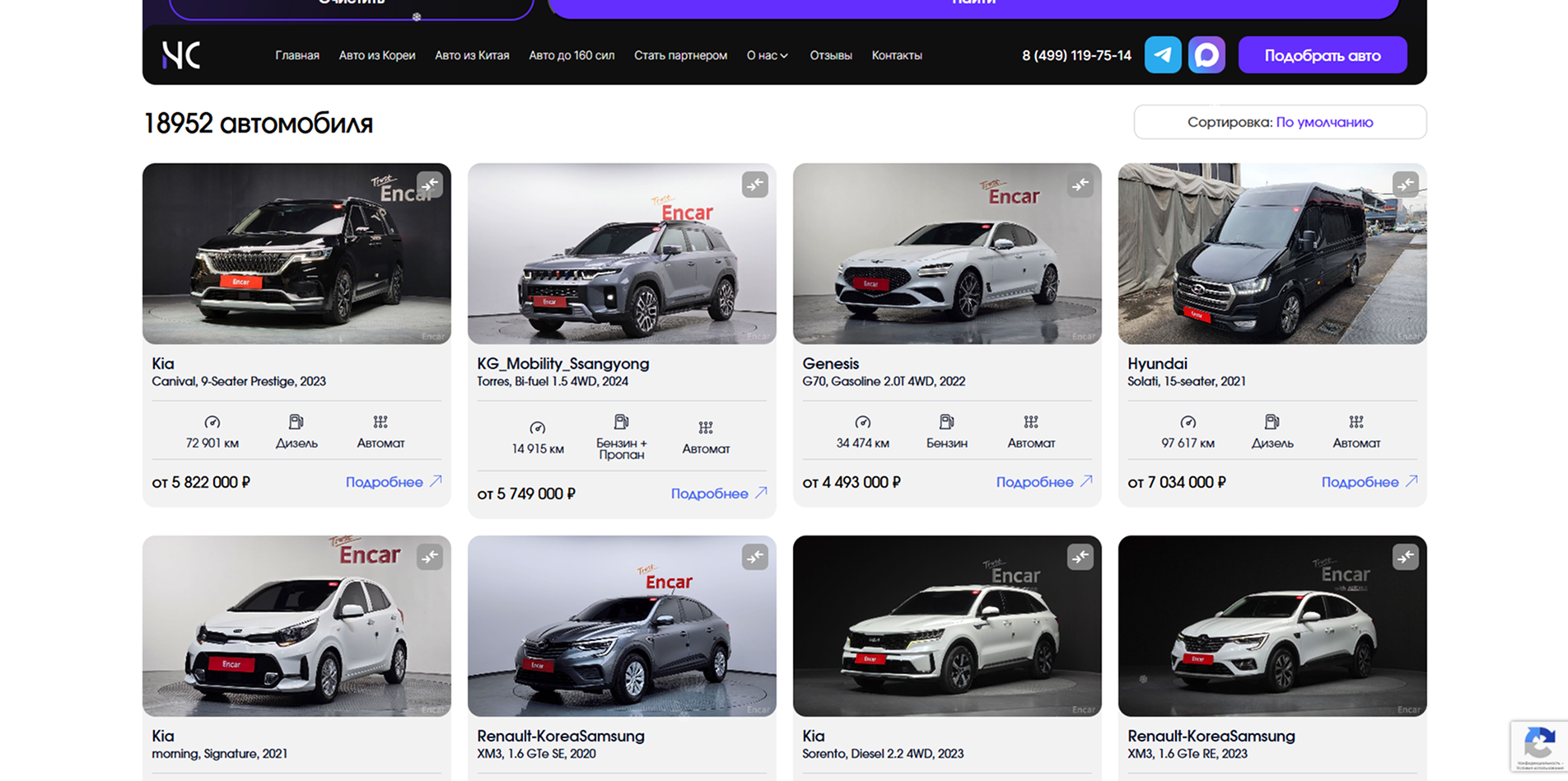This screenshot has width=1568, height=781.
Task: Click the price от 5 749 000 ₽
Action: coord(526,493)
